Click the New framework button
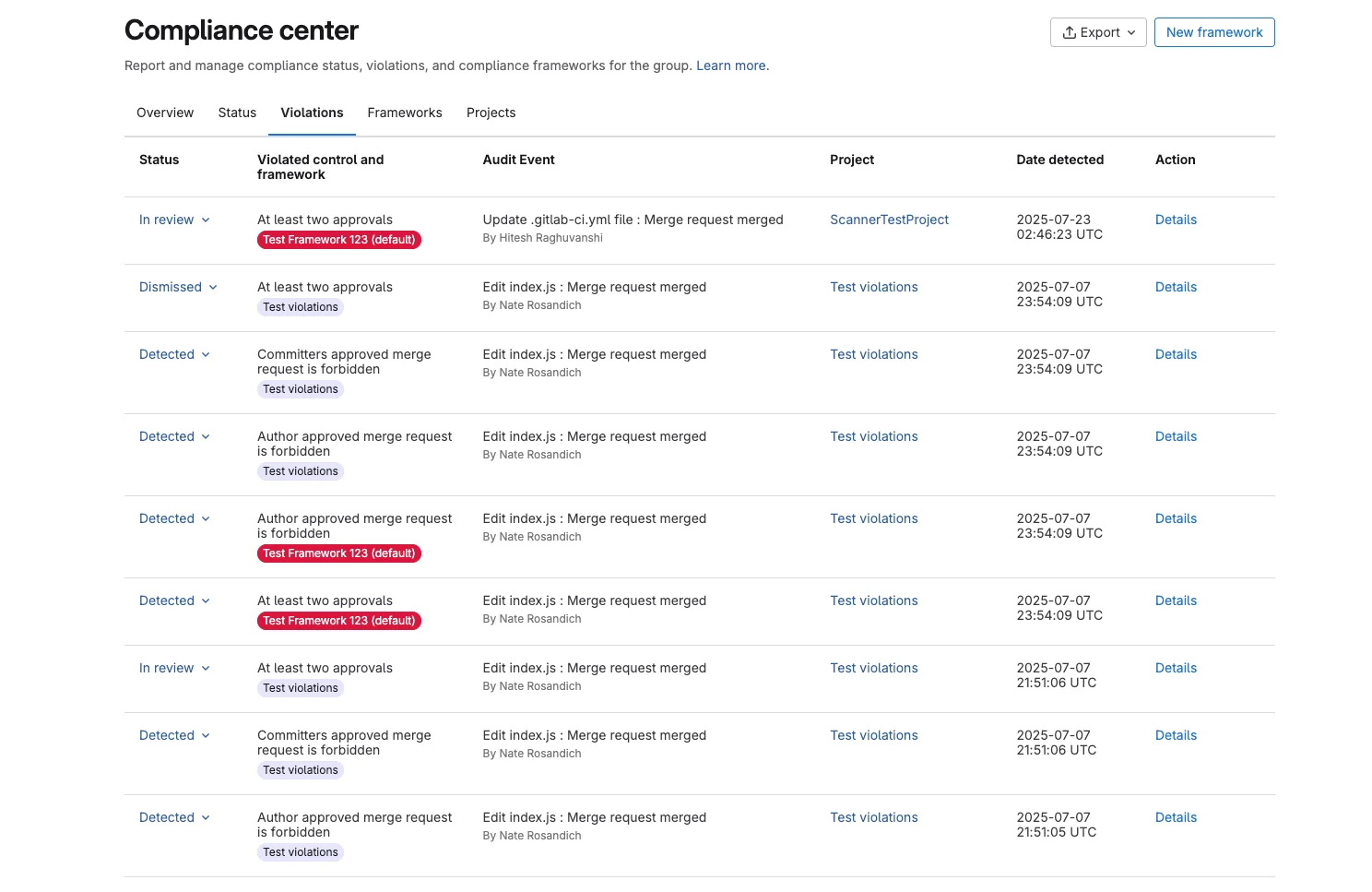The image size is (1372, 892). (1214, 31)
